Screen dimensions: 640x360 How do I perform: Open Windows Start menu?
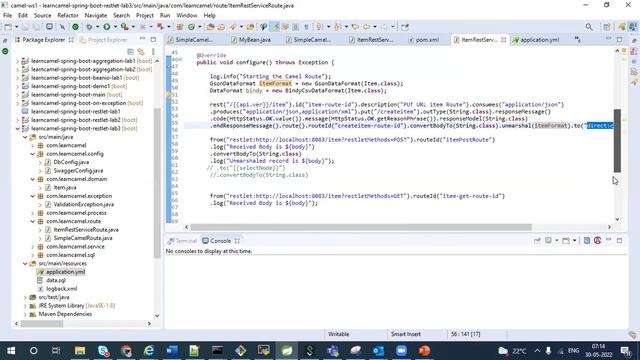click(11, 351)
